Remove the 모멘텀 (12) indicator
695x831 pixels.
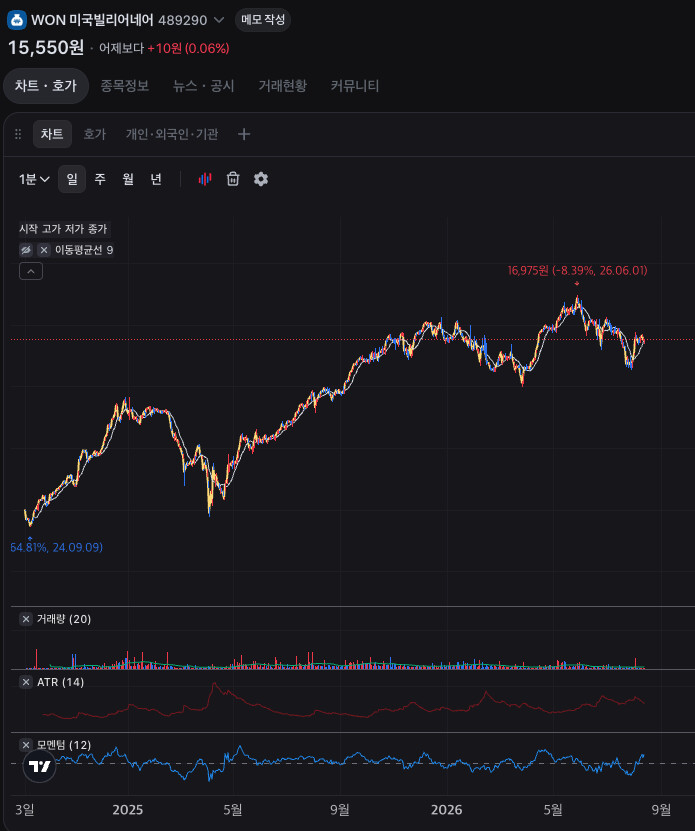tap(26, 745)
